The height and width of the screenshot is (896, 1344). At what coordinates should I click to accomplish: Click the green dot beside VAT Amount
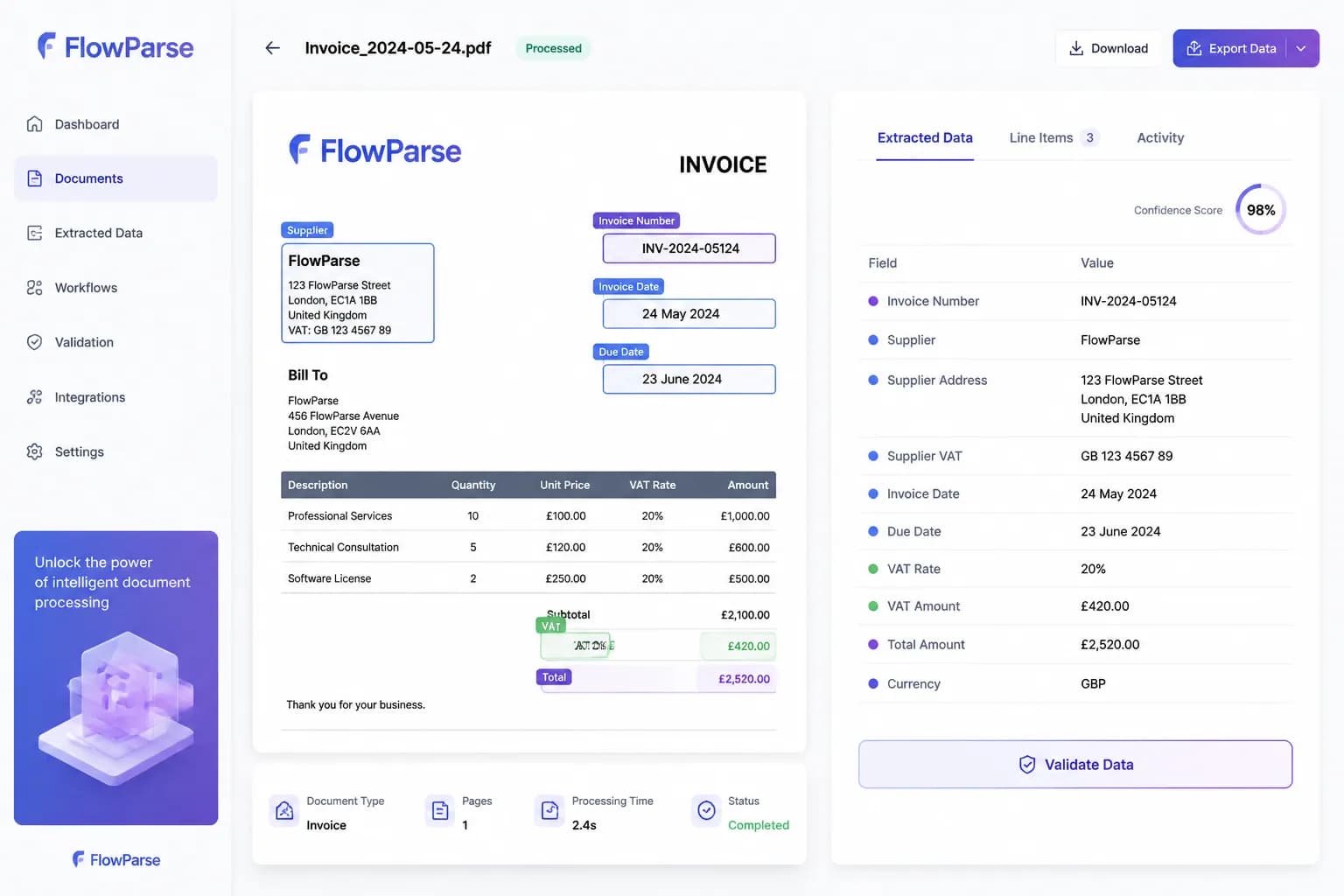coord(873,606)
